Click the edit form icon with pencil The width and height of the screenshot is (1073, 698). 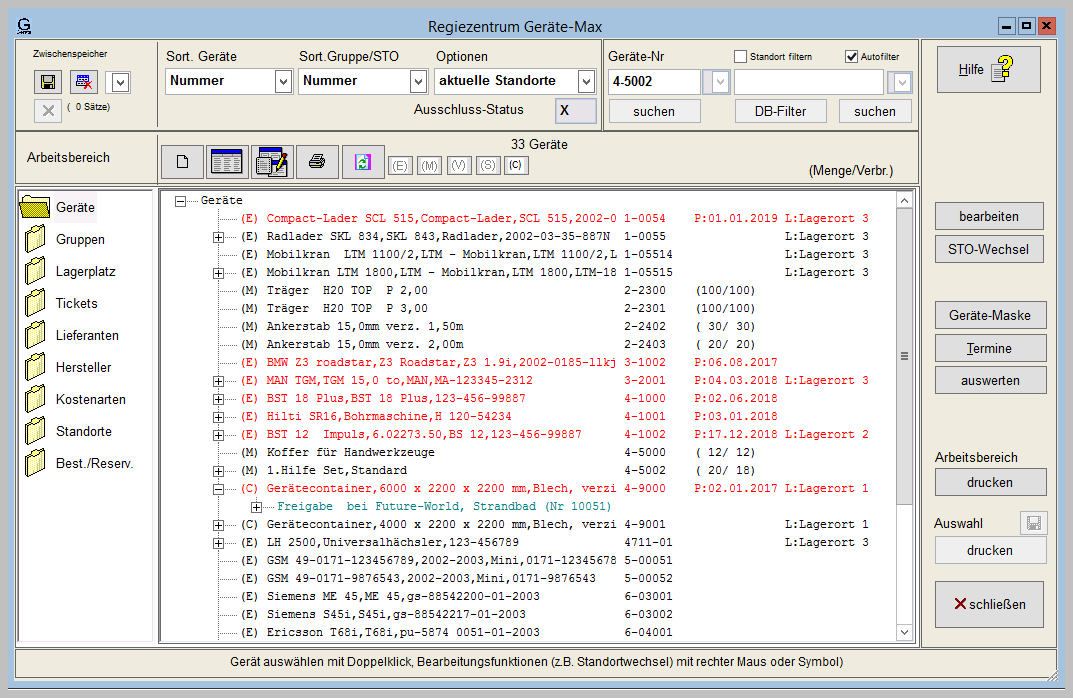(x=272, y=161)
